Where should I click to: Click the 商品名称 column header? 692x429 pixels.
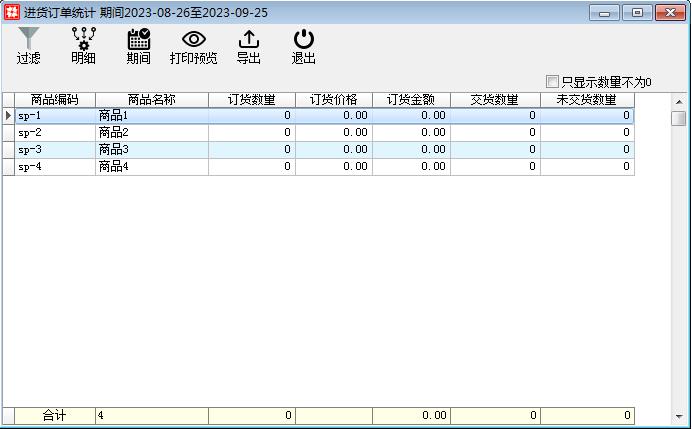pyautogui.click(x=152, y=100)
